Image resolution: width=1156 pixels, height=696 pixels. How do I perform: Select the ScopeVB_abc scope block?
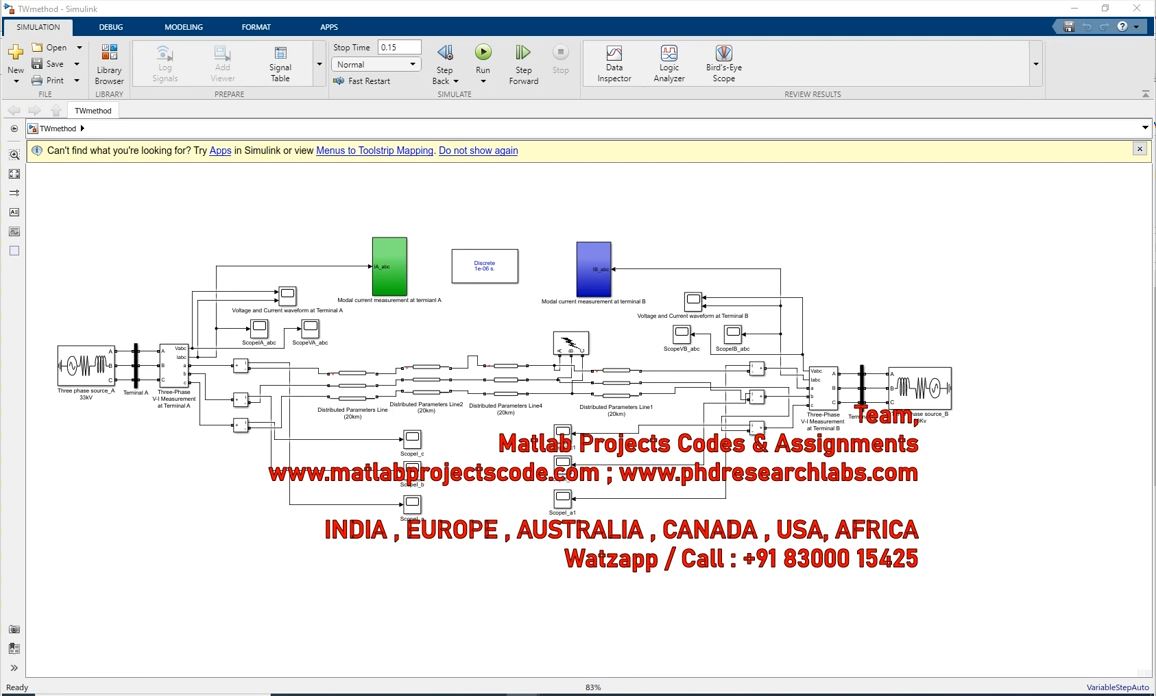682,334
